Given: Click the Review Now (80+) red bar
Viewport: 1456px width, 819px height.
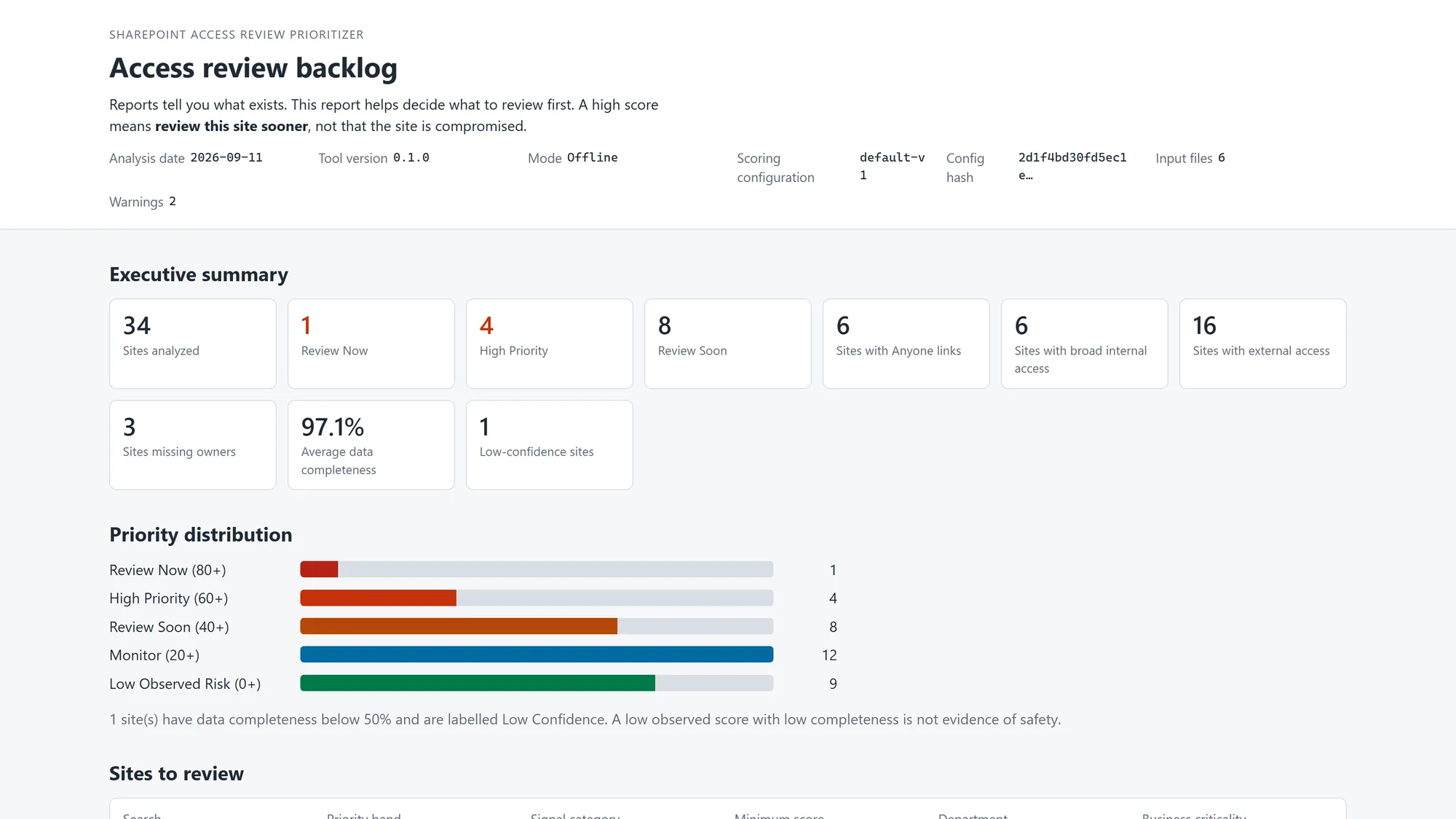Looking at the screenshot, I should [x=319, y=569].
